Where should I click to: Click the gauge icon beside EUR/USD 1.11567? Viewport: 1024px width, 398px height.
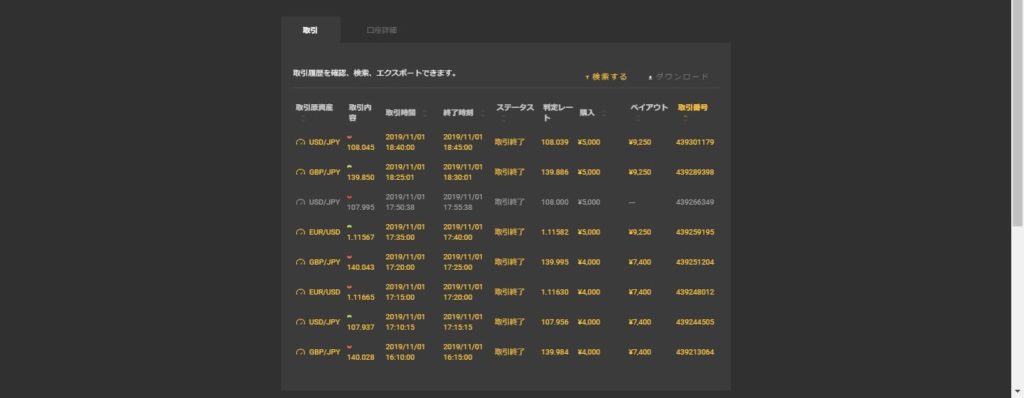[300, 233]
